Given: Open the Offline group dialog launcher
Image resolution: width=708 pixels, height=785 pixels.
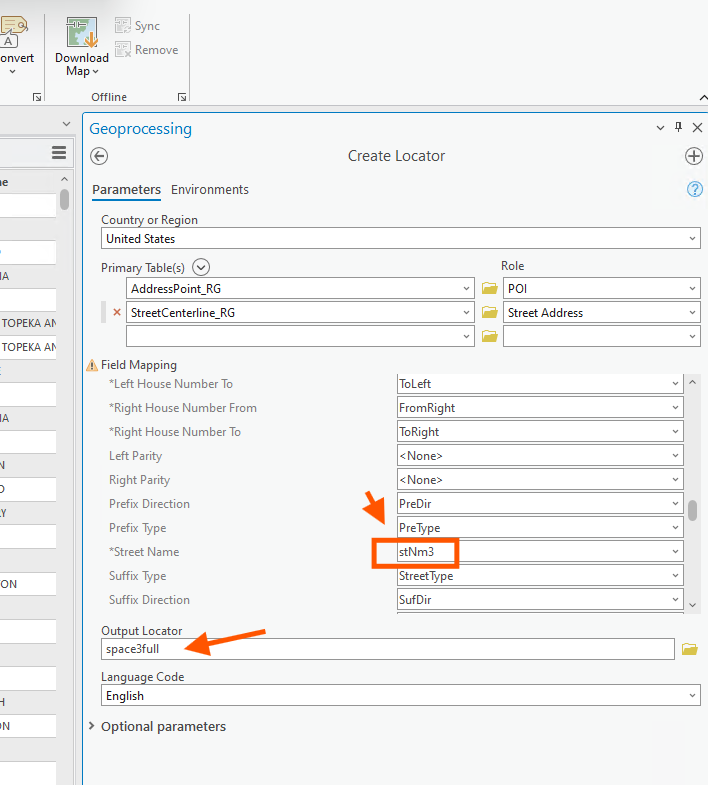Looking at the screenshot, I should tap(182, 97).
